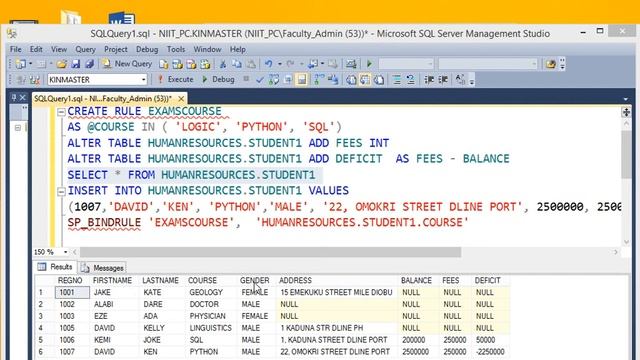The width and height of the screenshot is (640, 360).
Task: Click the horizontal scrollbar of the editor
Action: (270, 252)
